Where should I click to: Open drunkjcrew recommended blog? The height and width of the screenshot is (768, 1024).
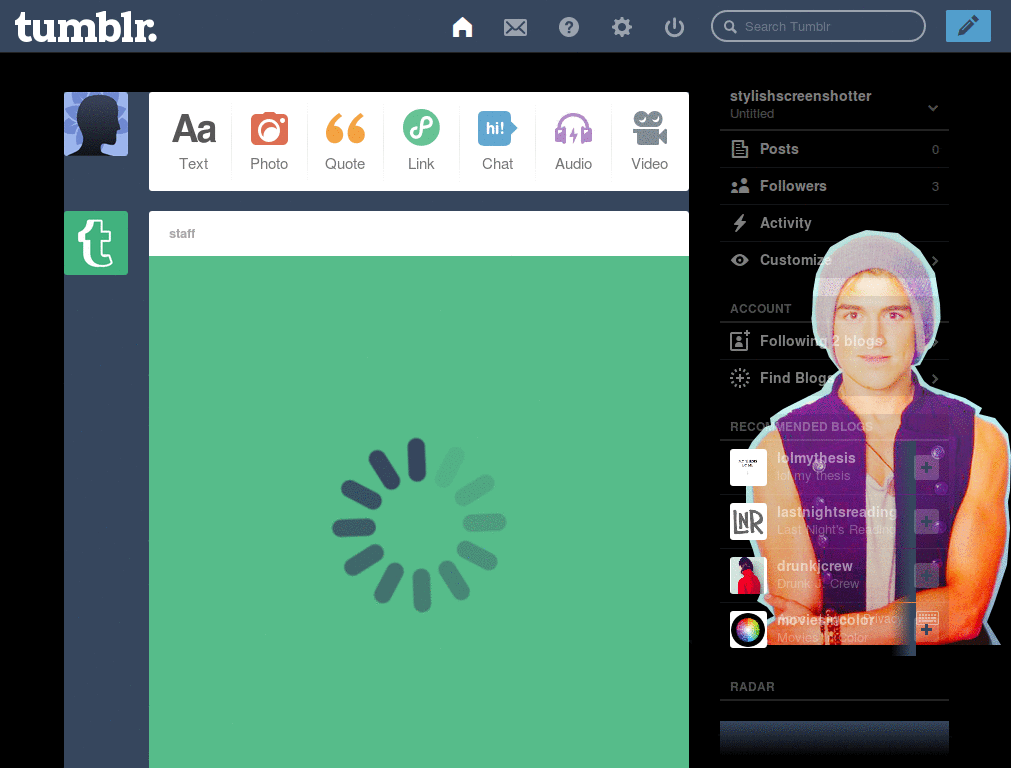[814, 566]
